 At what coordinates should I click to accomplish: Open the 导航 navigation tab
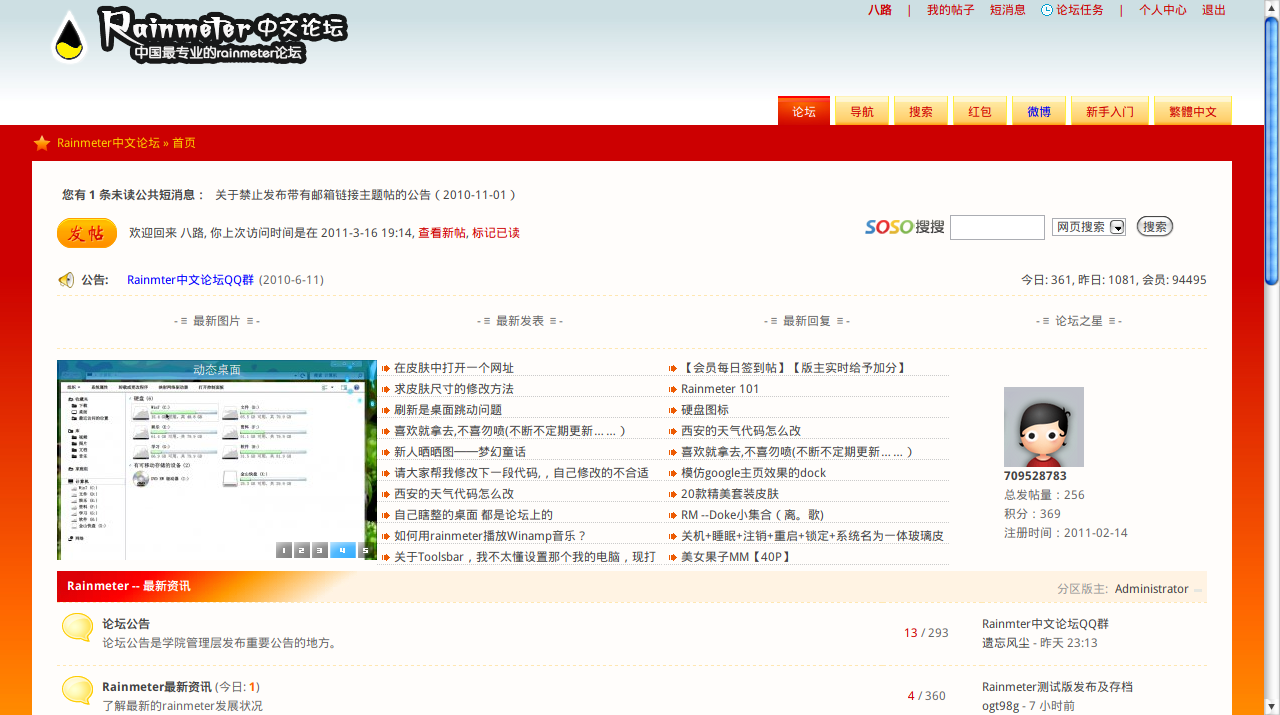pos(862,112)
